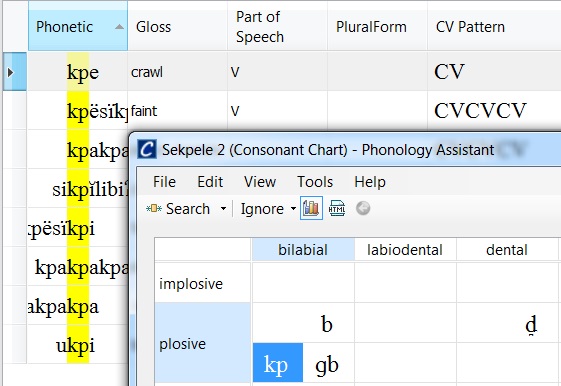561x386 pixels.
Task: Open the Ignore dropdown arrow
Action: pyautogui.click(x=293, y=209)
